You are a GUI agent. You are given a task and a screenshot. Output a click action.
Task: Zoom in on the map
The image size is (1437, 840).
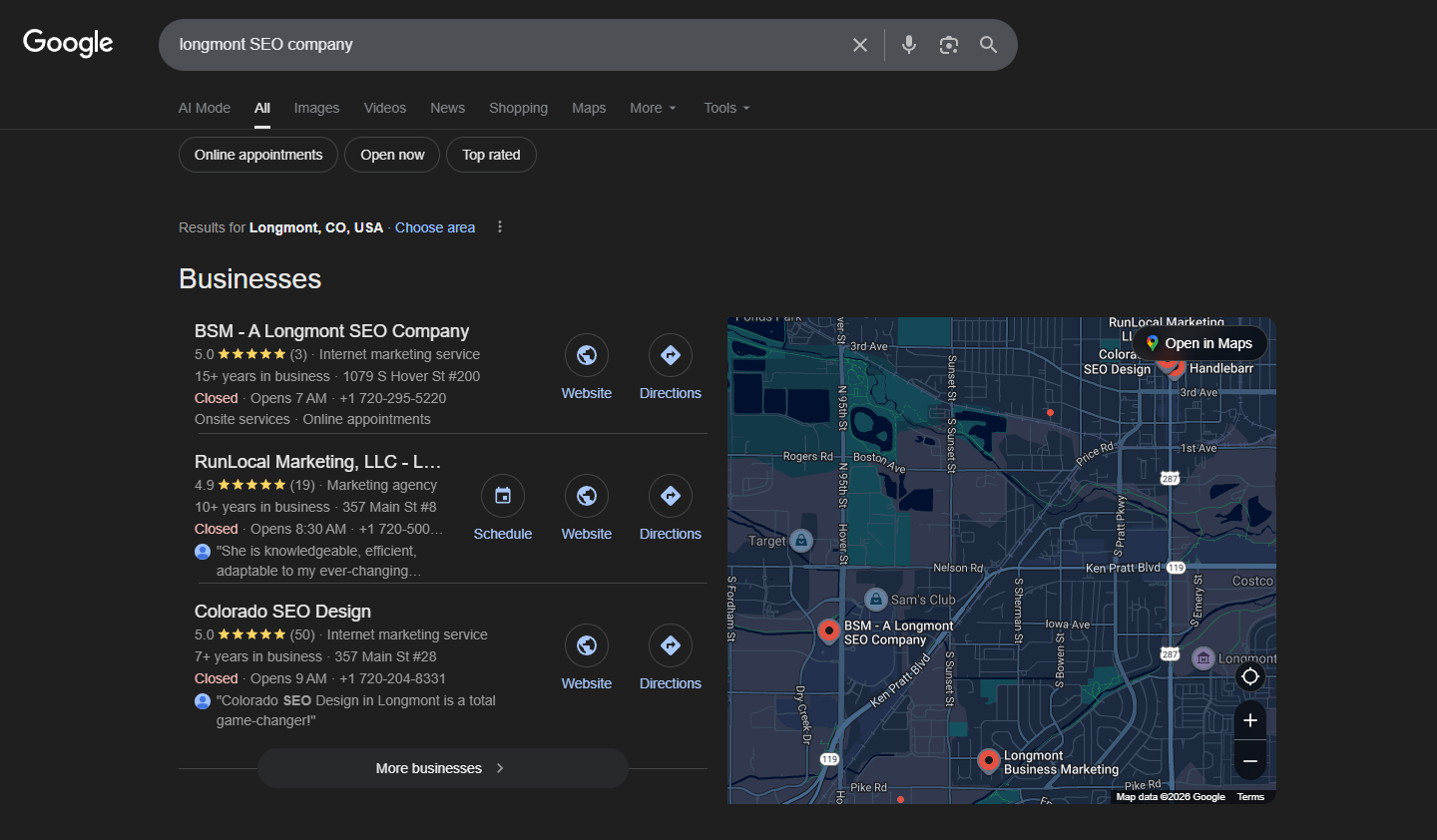pos(1249,719)
